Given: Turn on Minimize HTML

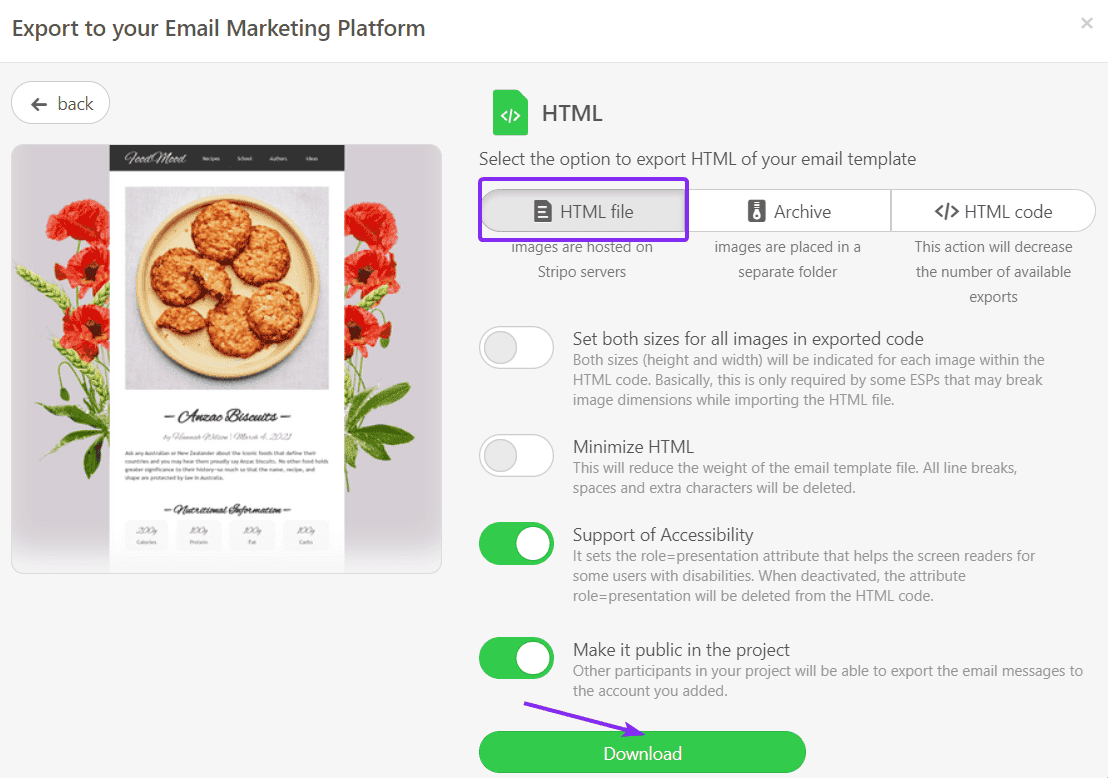Looking at the screenshot, I should click(x=516, y=455).
